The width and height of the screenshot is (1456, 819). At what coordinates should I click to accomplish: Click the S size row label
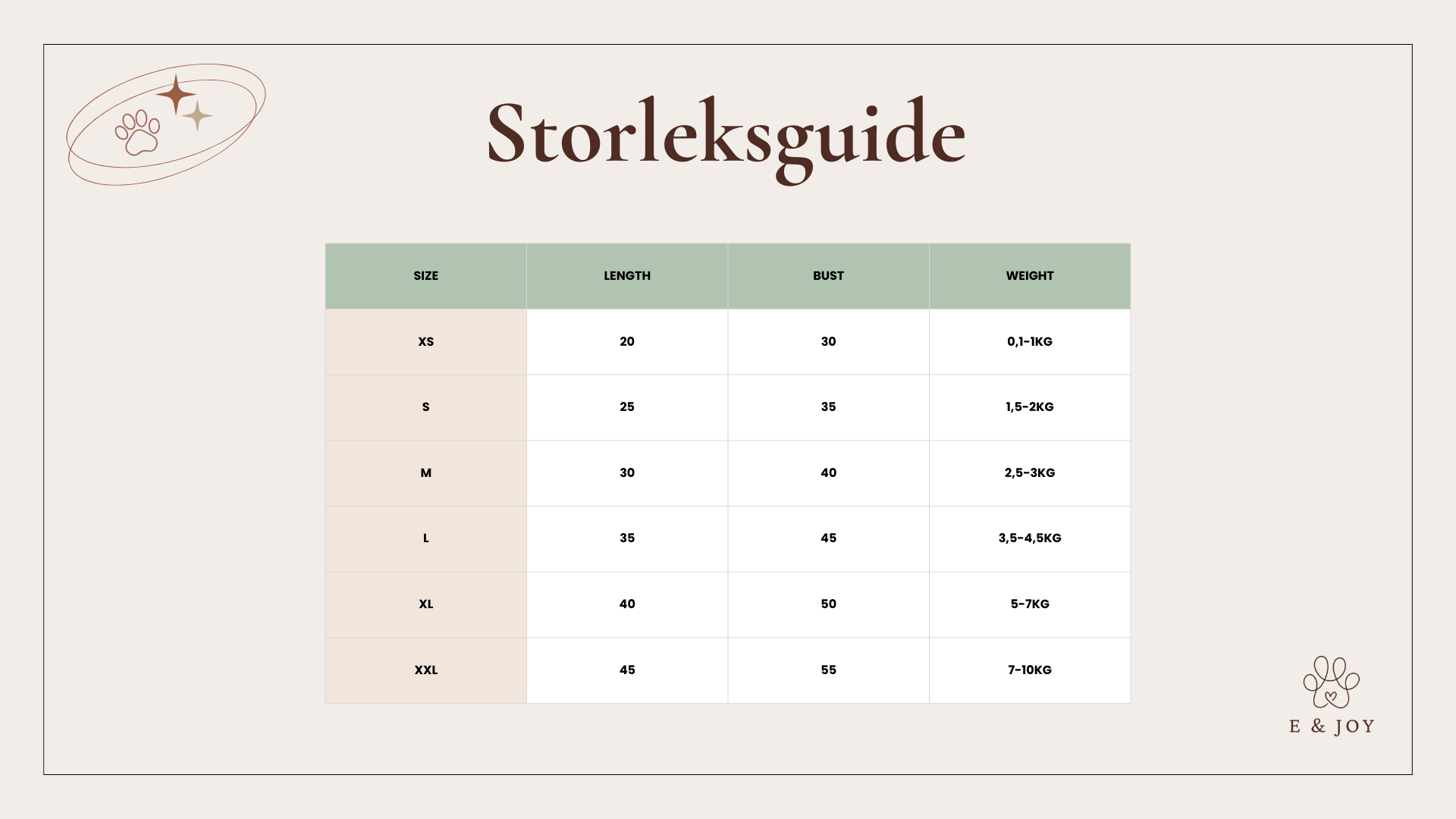pyautogui.click(x=425, y=407)
